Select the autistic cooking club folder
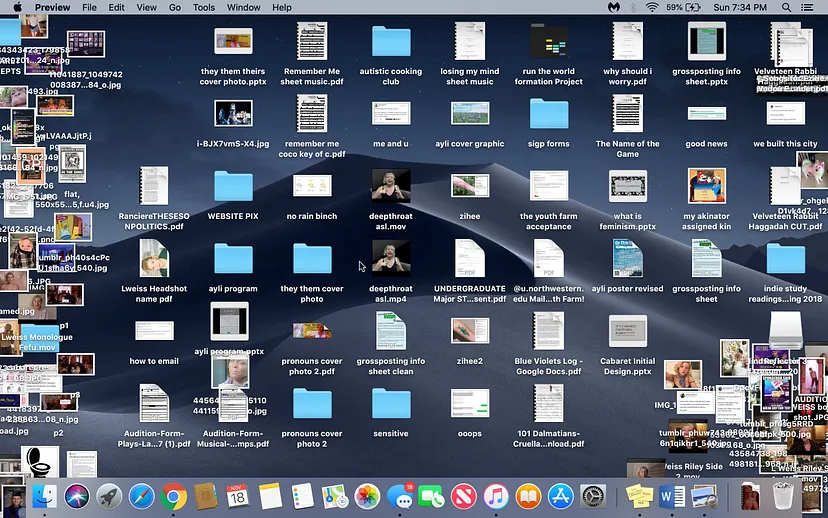This screenshot has height=518, width=828. 391,42
